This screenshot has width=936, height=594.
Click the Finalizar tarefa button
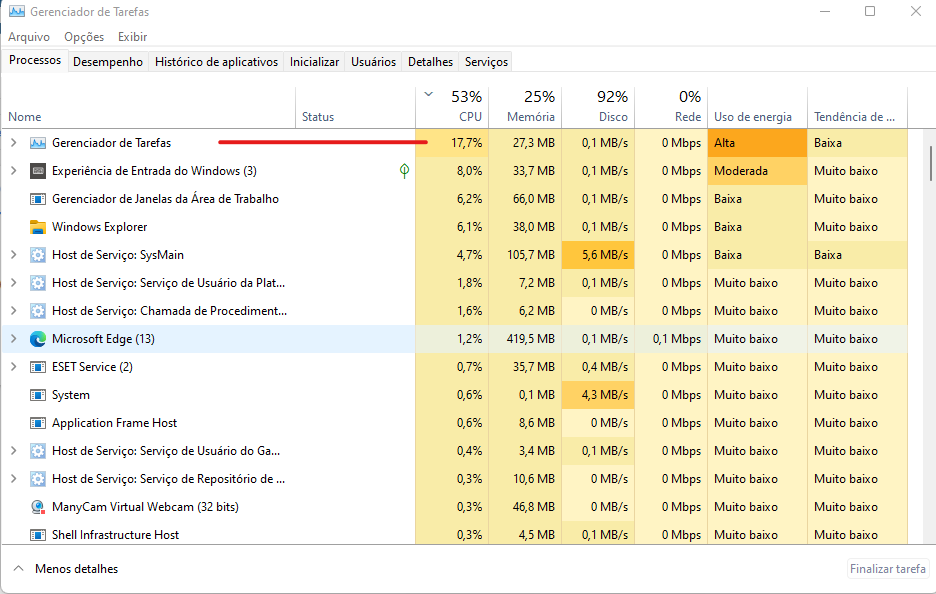(888, 569)
